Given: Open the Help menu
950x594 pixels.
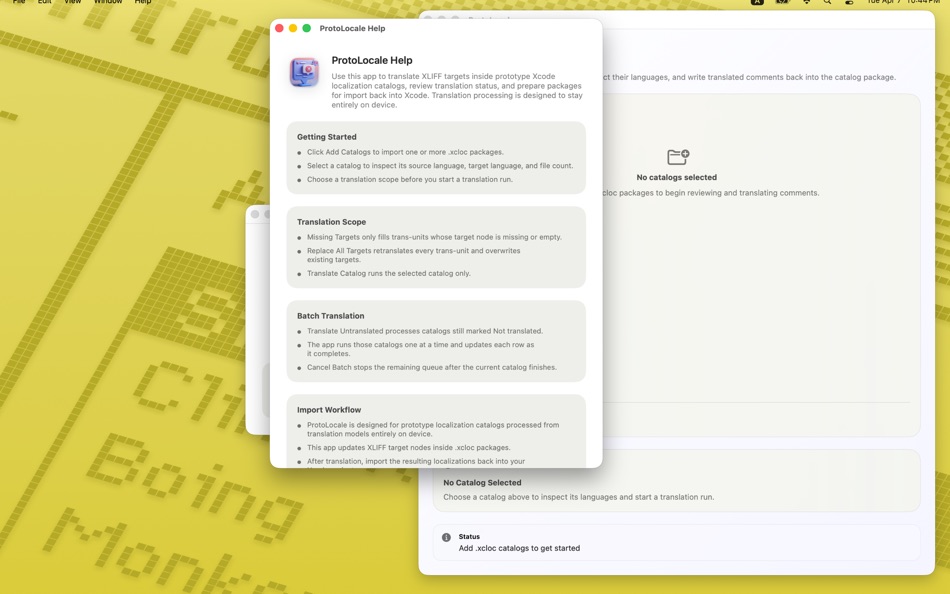Looking at the screenshot, I should coord(140,3).
